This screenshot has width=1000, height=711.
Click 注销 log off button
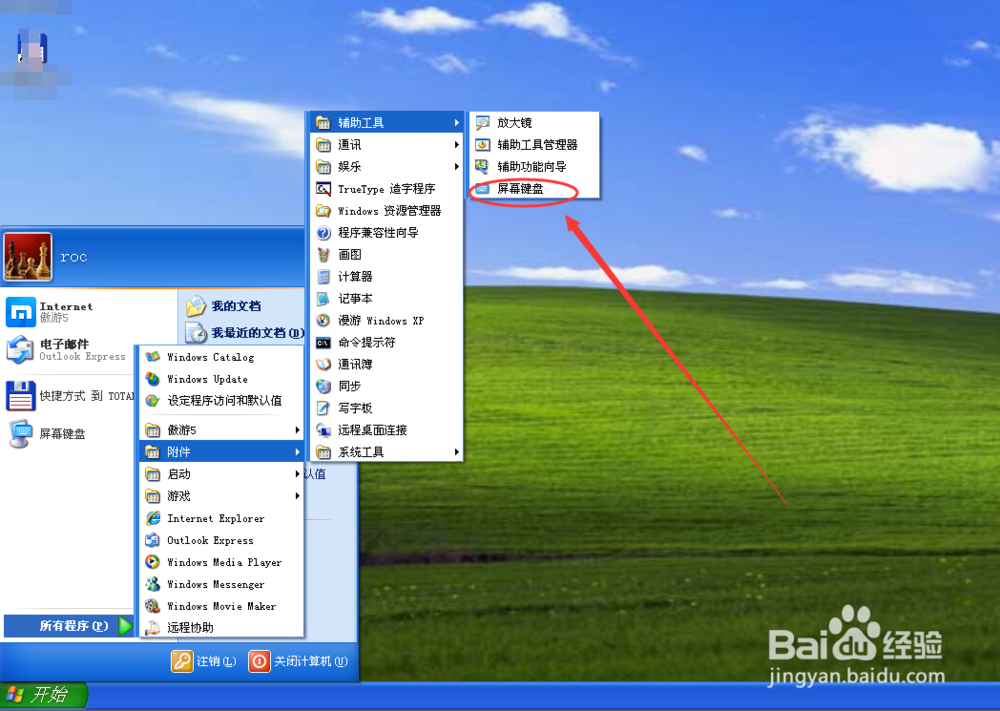point(204,661)
